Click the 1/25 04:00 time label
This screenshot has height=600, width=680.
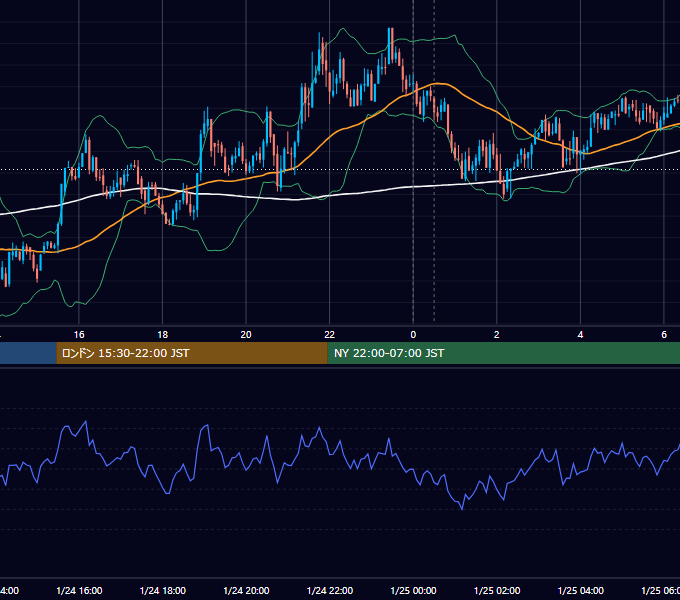coord(581,590)
